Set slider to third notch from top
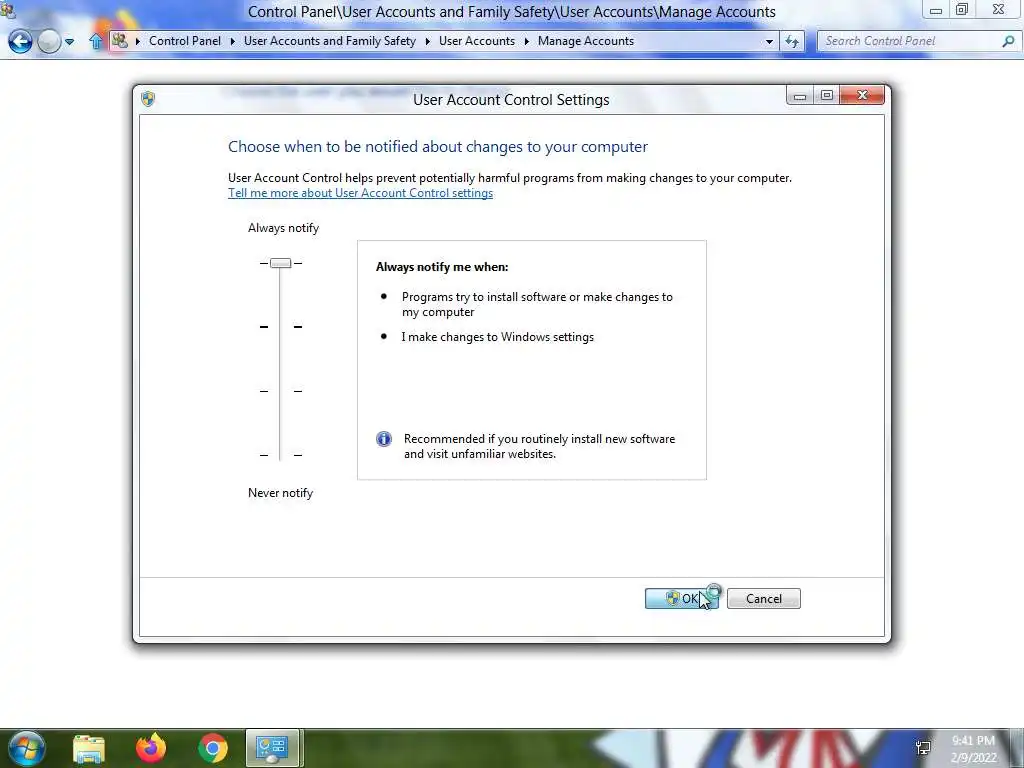Image resolution: width=1024 pixels, height=768 pixels. click(x=280, y=391)
